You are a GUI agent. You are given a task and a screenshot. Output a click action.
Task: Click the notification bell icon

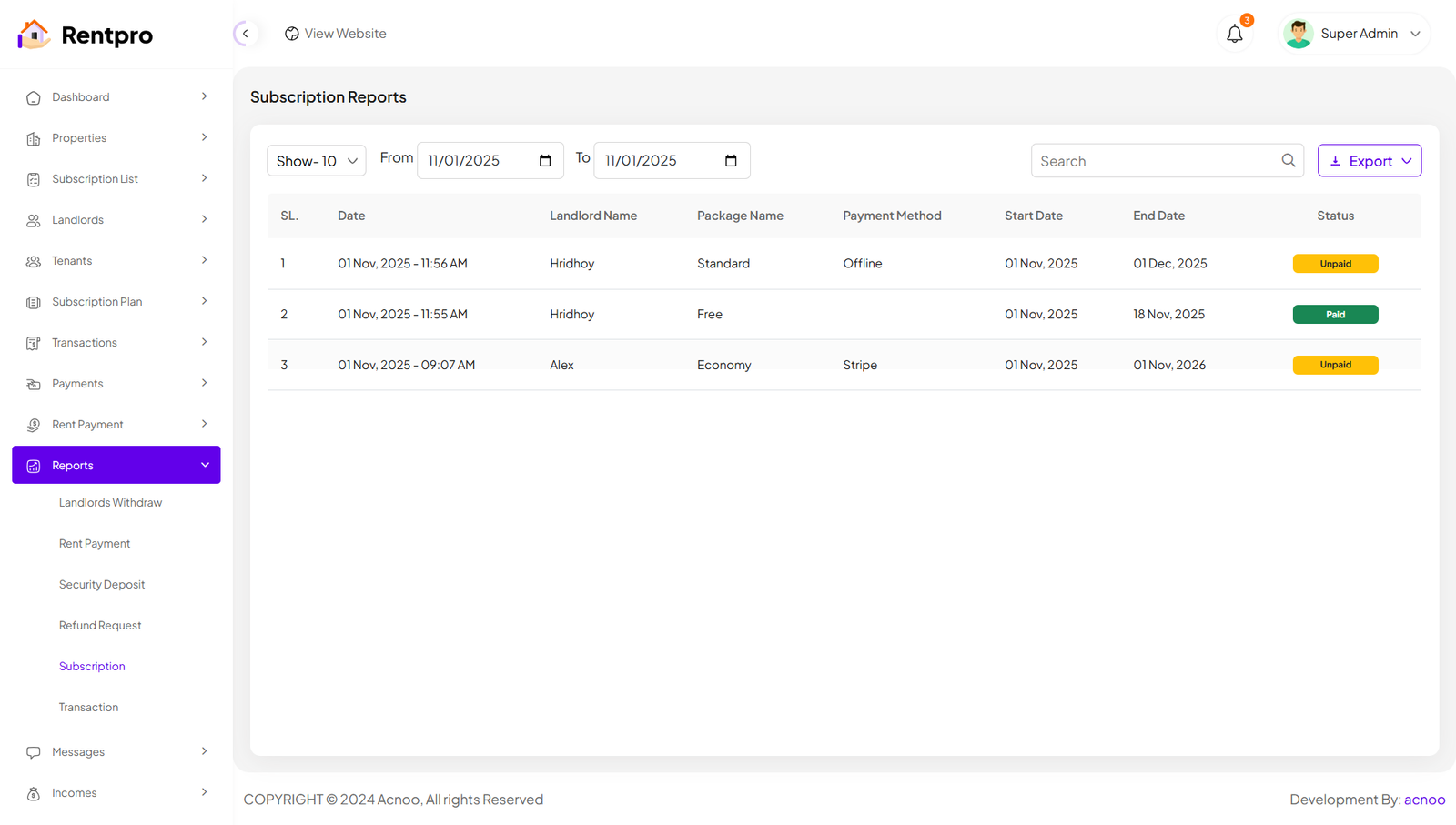pos(1234,35)
